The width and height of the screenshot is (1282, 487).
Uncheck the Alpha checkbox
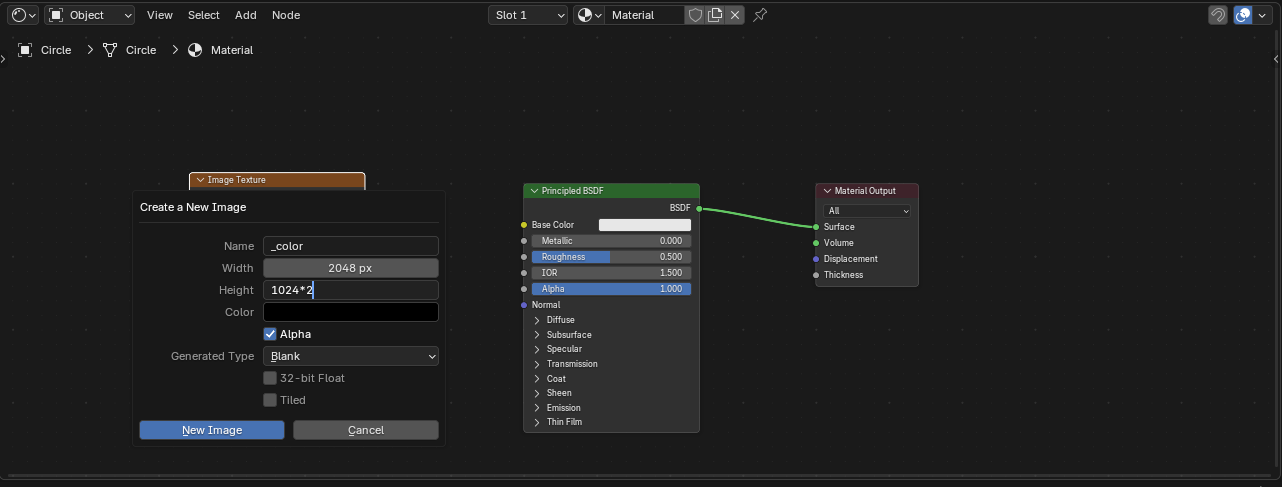pos(270,334)
